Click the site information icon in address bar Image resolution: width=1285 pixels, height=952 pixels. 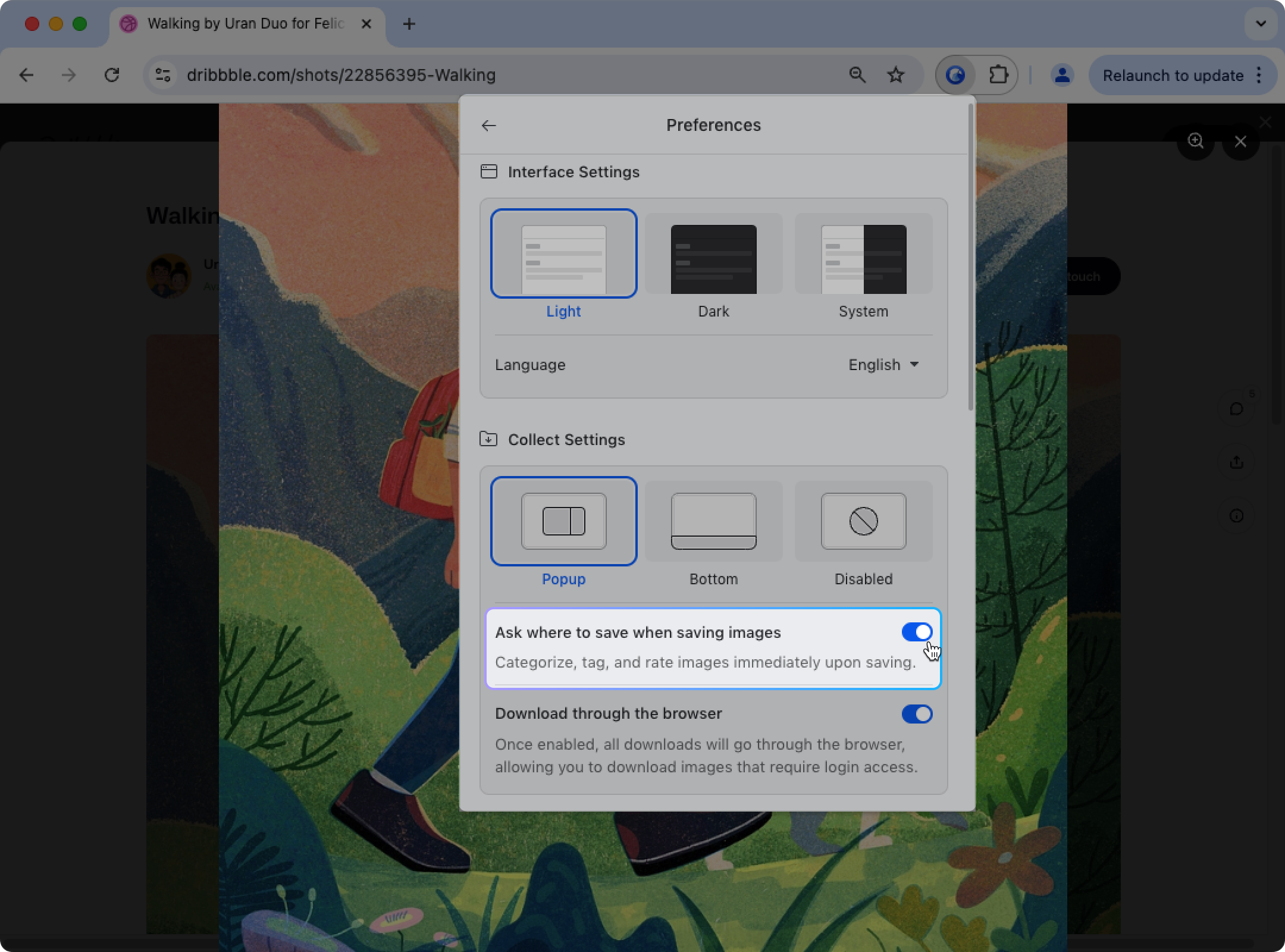pyautogui.click(x=163, y=75)
